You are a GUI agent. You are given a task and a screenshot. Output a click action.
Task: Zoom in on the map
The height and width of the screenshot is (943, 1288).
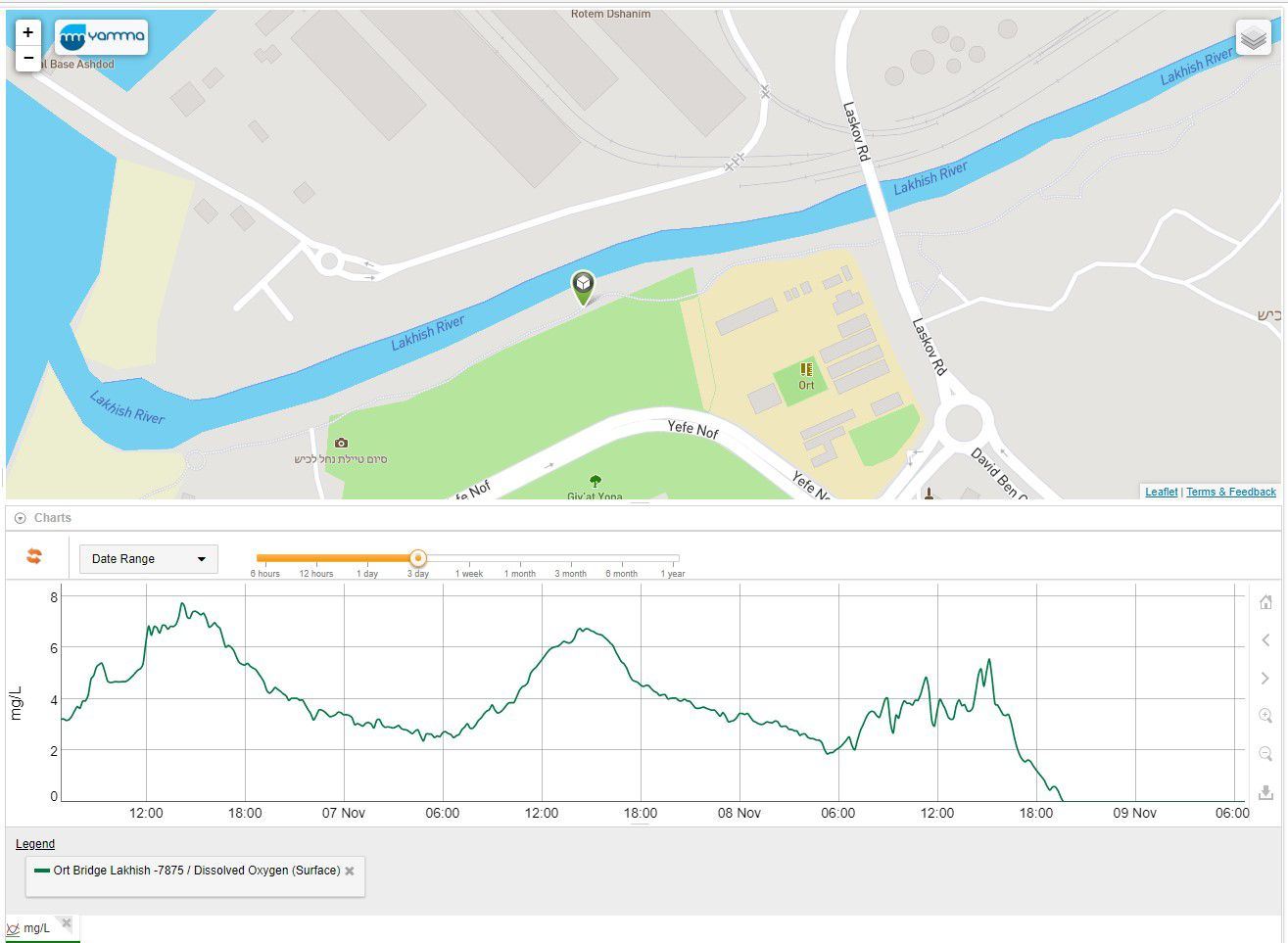27,32
